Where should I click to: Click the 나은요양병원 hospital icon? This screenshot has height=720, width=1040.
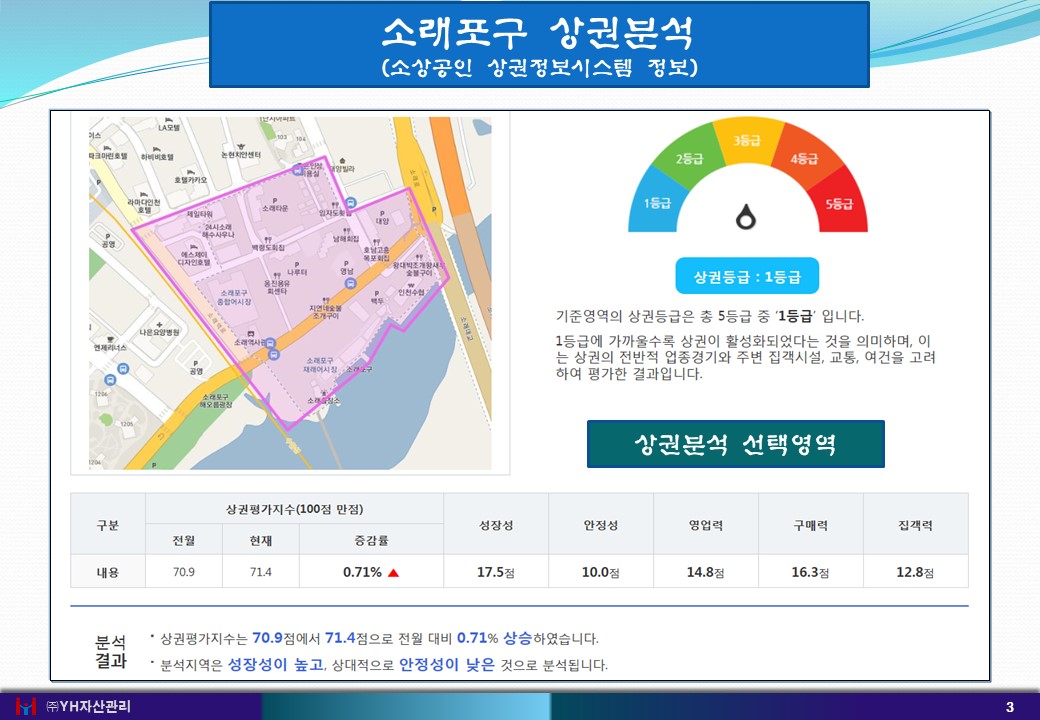point(159,325)
